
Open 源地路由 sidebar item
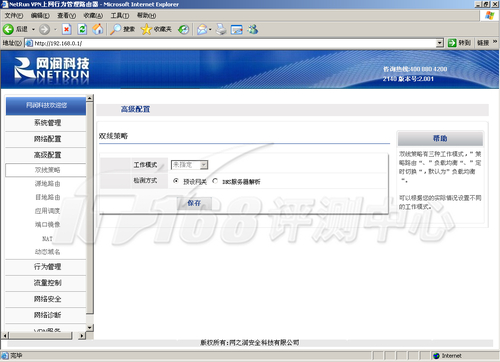(47, 184)
